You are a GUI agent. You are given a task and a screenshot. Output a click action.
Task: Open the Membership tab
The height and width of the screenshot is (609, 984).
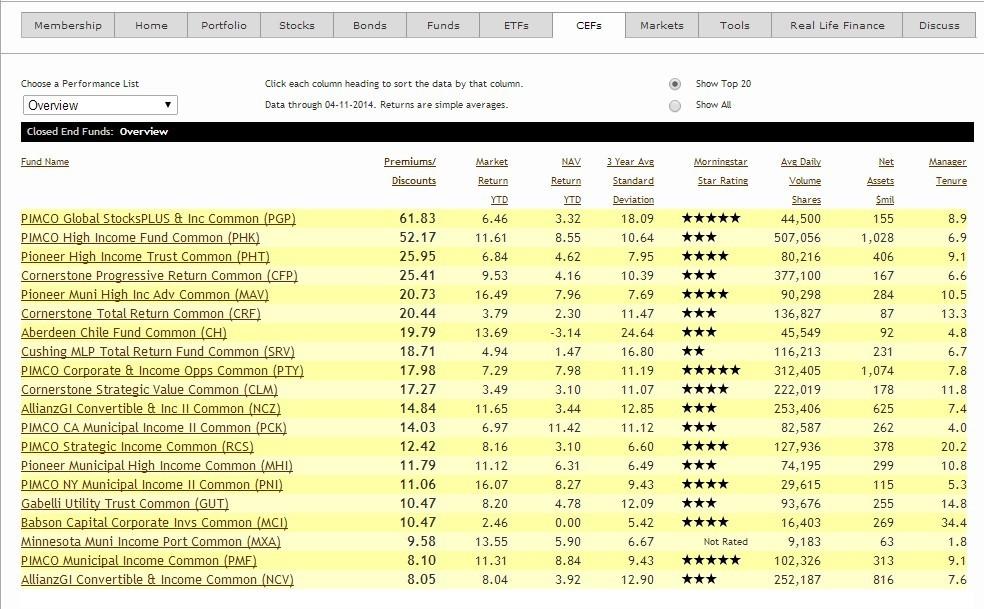click(68, 26)
